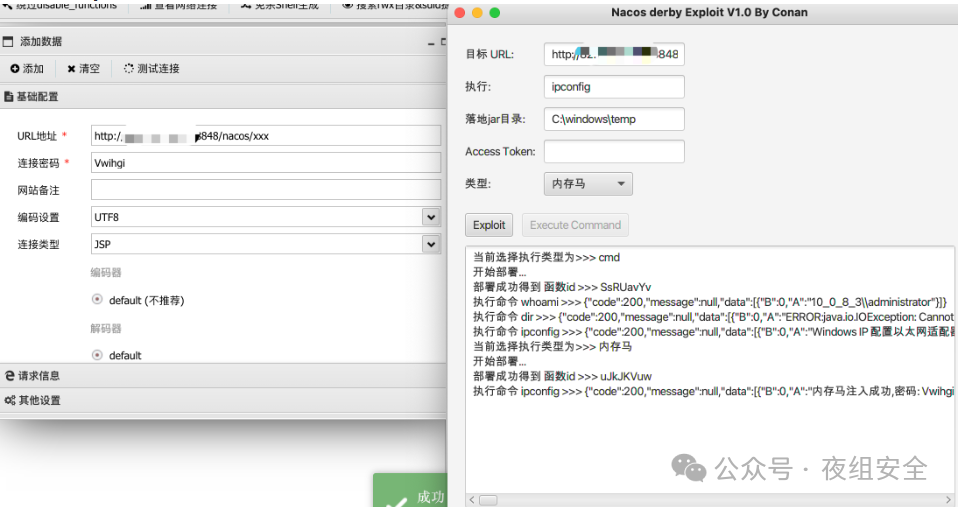The width and height of the screenshot is (958, 507).
Task: Click the '执行命令 whoami' output line
Action: (710, 302)
